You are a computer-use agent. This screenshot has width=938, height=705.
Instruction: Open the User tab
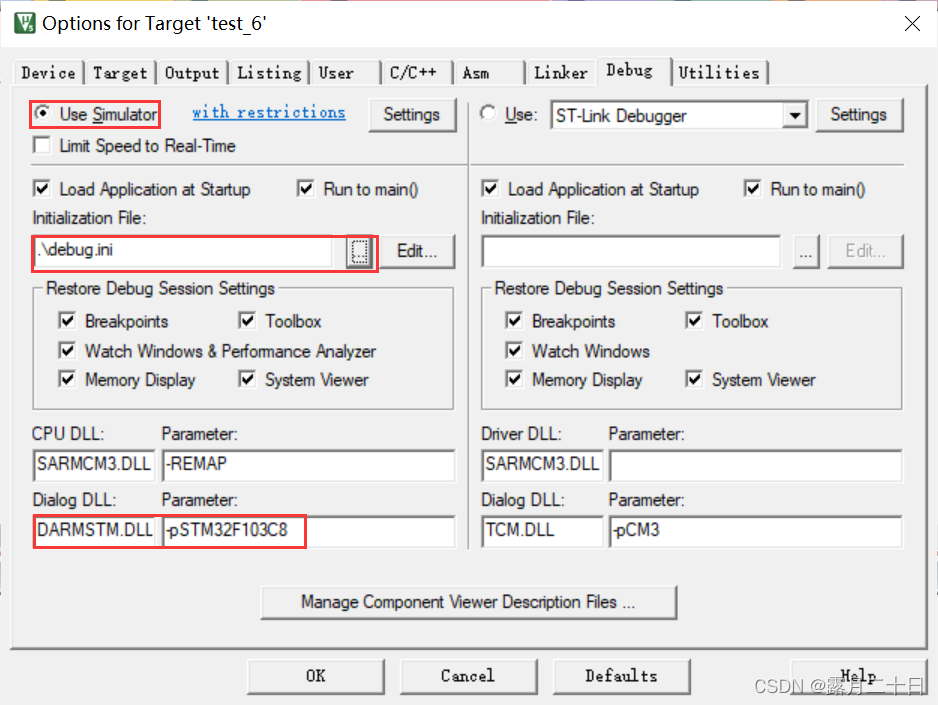(x=345, y=73)
